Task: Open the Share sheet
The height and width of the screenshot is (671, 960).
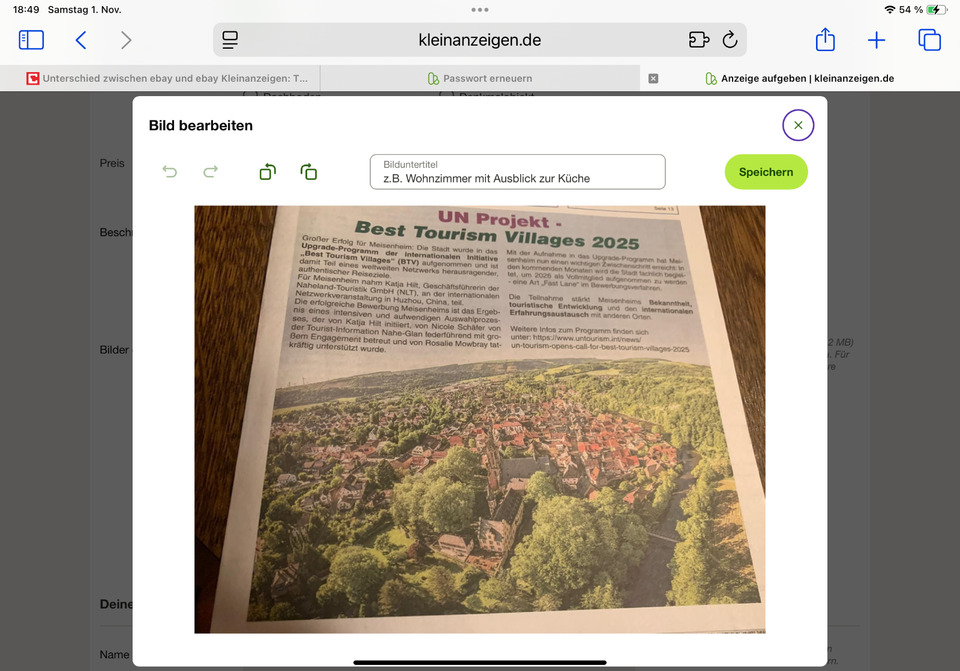Action: (825, 40)
